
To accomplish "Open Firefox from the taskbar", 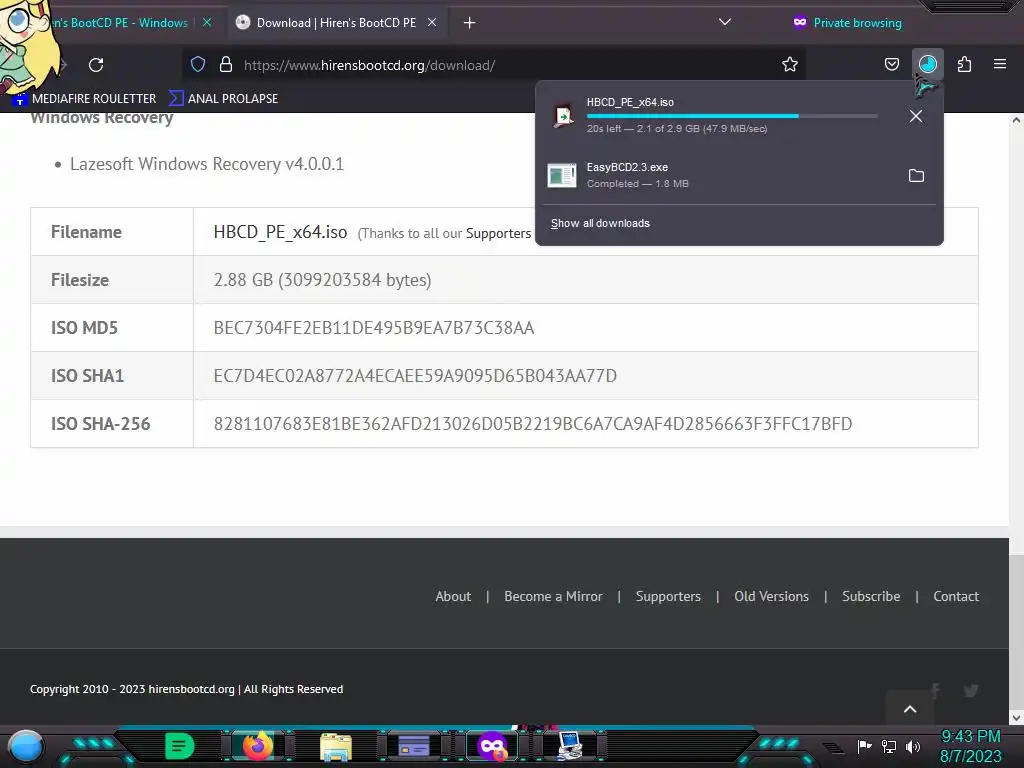I will (x=258, y=746).
